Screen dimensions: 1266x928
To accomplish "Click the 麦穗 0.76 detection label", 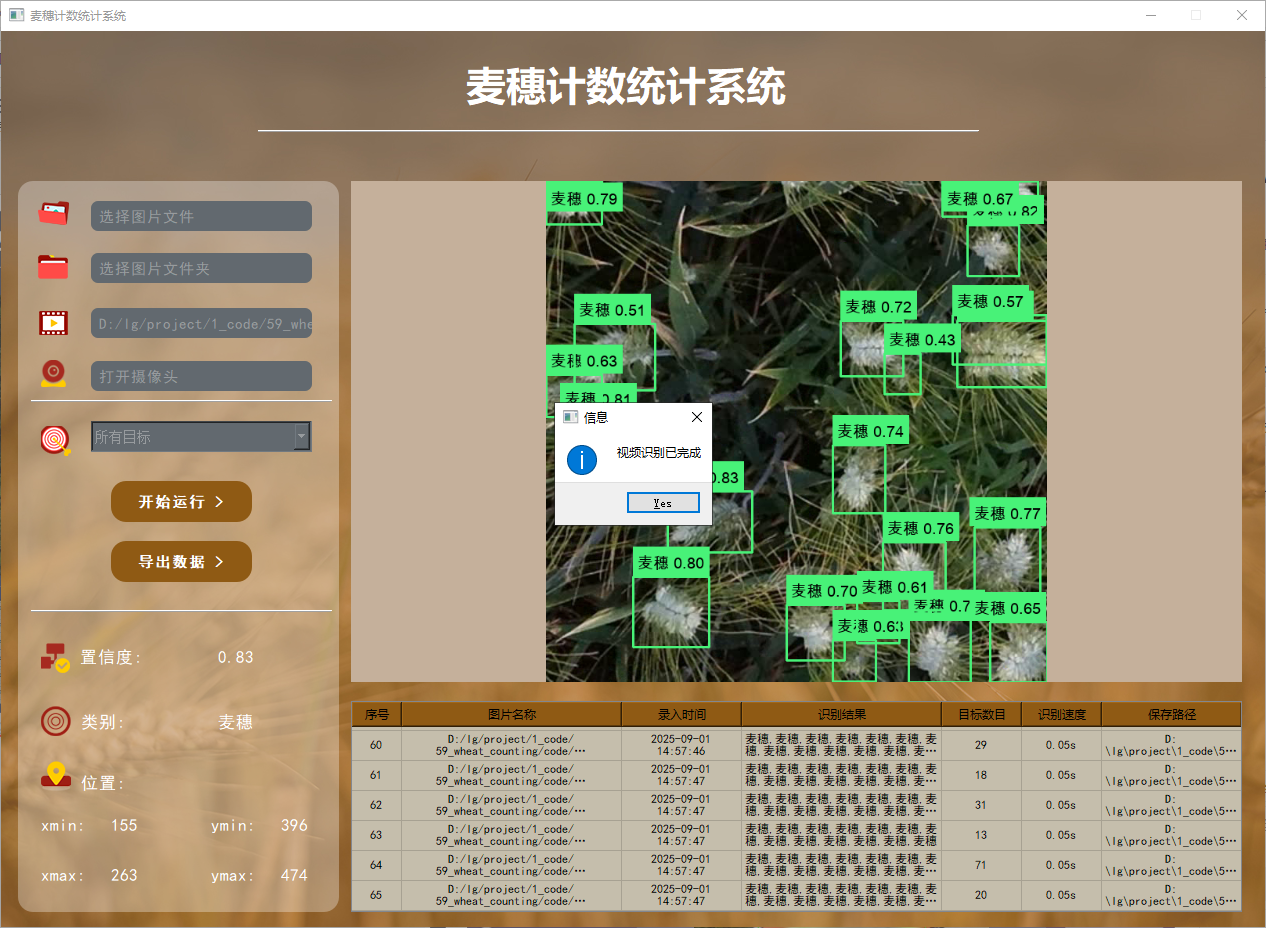I will tap(921, 528).
